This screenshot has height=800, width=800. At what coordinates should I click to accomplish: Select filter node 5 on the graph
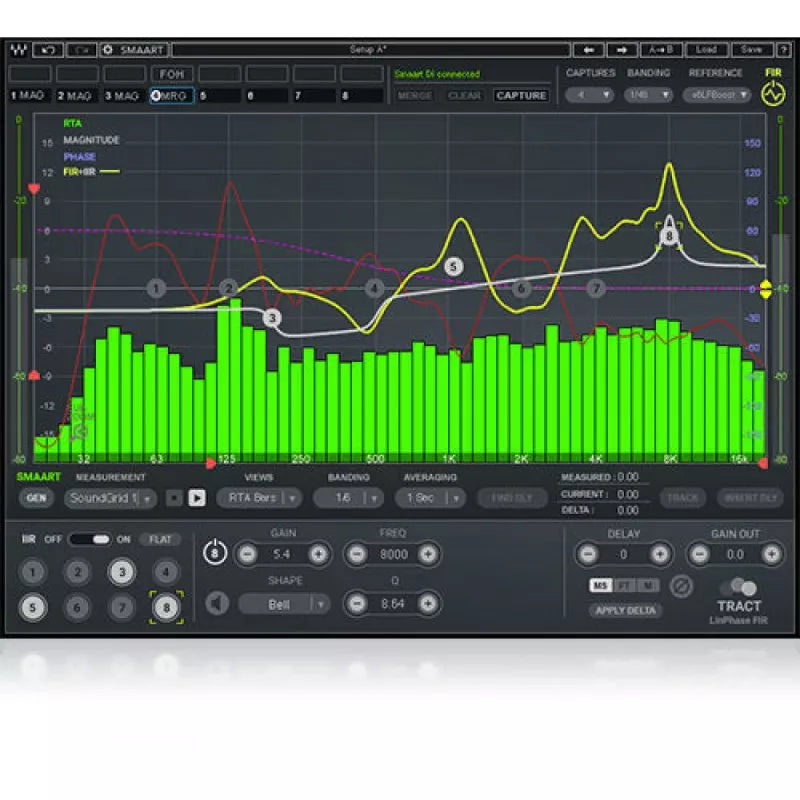tap(454, 267)
